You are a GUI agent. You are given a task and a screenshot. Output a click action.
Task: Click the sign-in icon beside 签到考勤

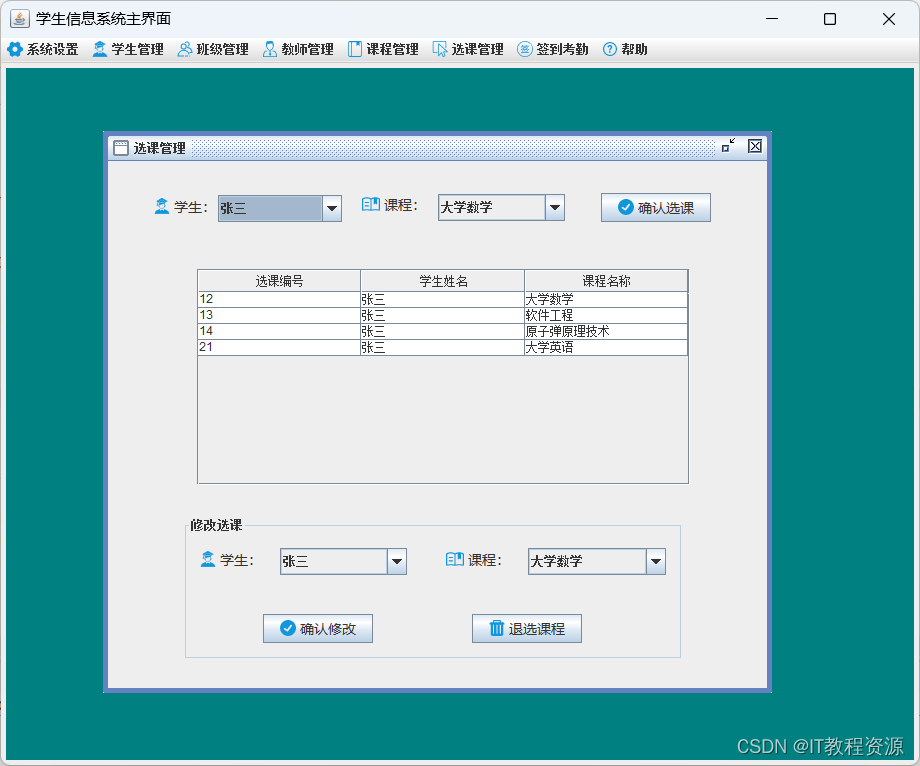525,49
